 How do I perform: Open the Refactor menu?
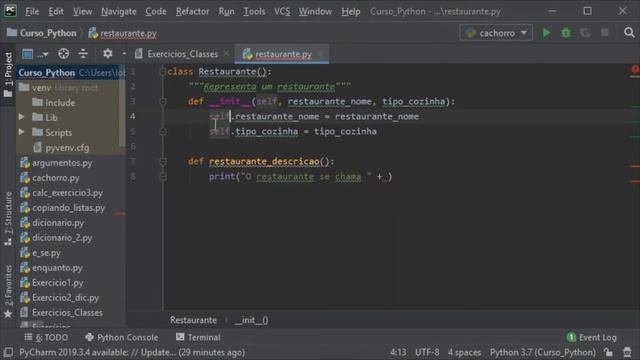[x=192, y=11]
